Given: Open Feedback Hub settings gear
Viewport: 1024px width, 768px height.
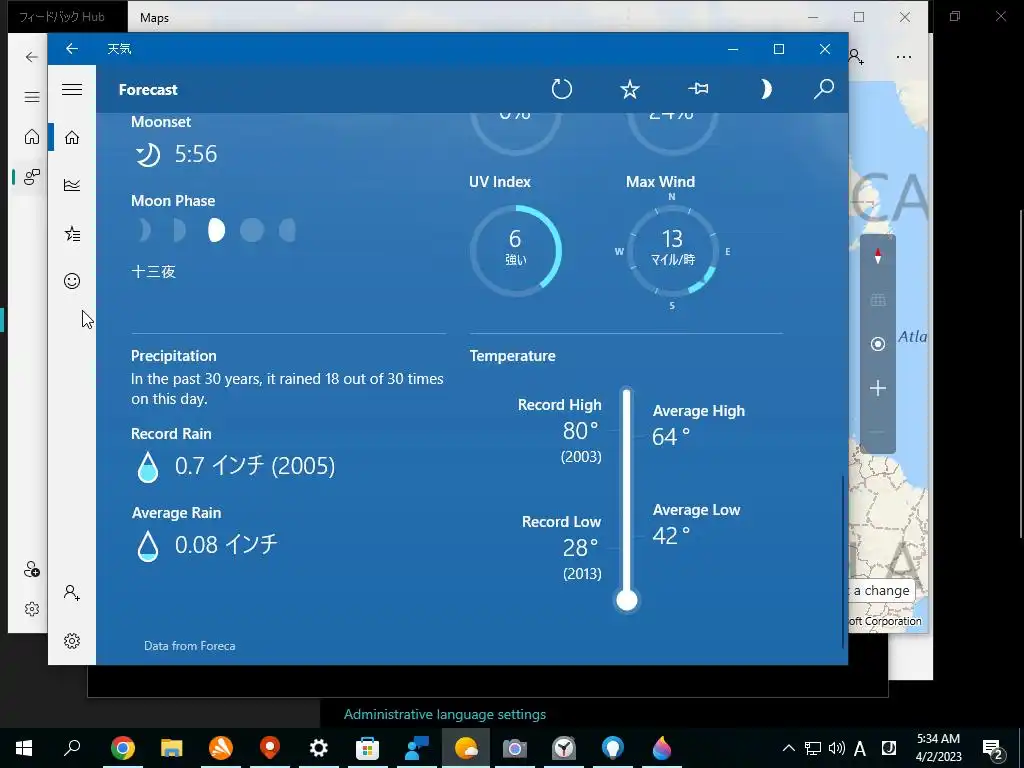Looking at the screenshot, I should tap(32, 609).
